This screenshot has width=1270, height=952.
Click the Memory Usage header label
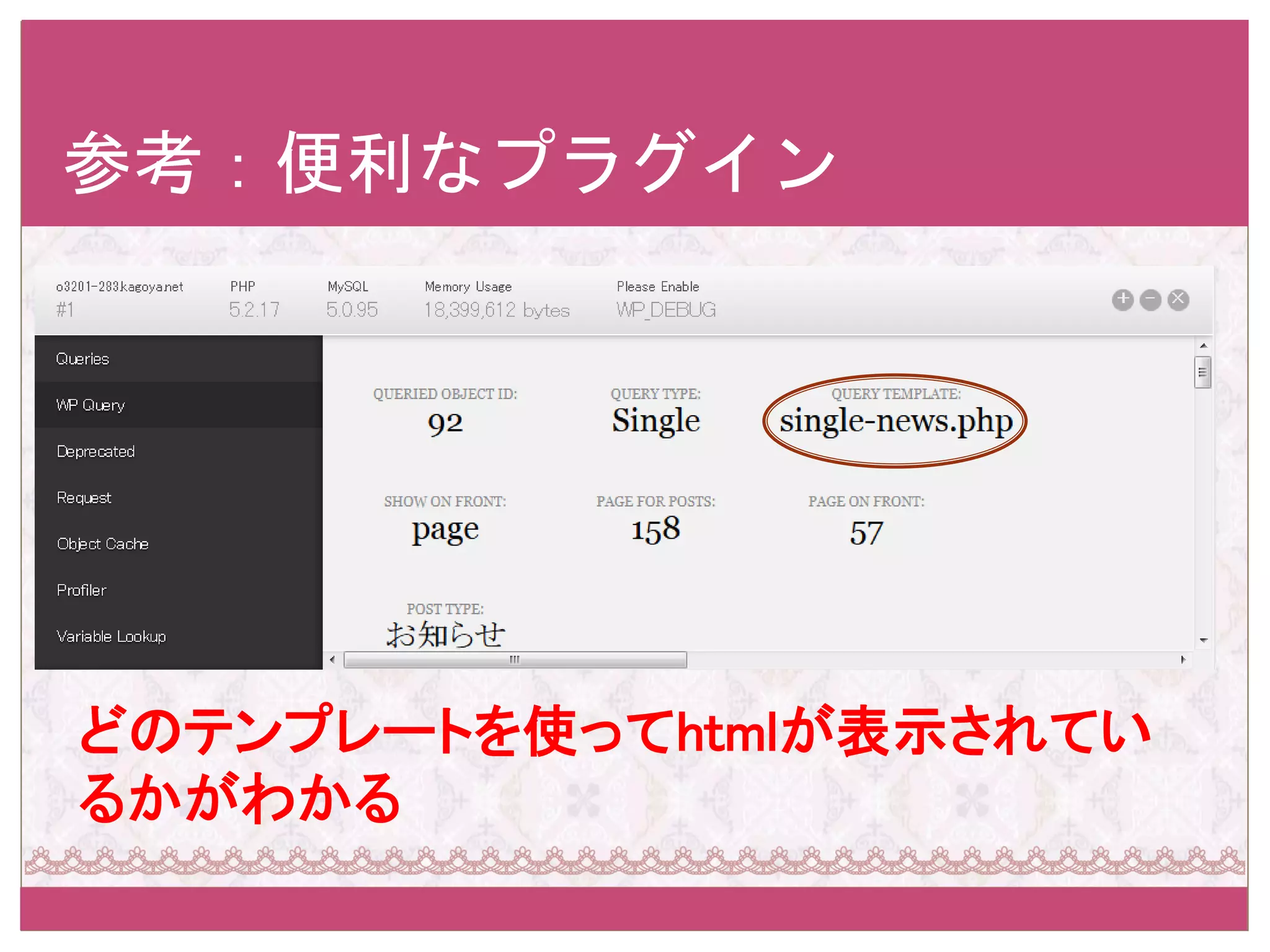coord(468,287)
